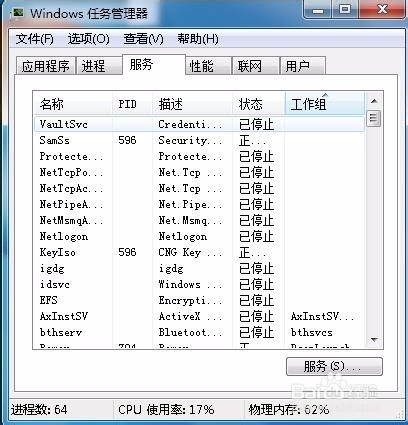The image size is (408, 425).
Task: Sort by the 描述 column header
Action: 192,104
